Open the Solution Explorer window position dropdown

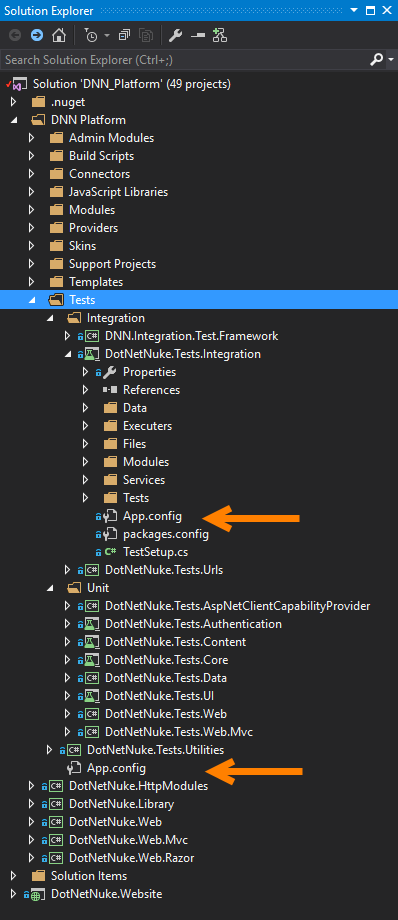[x=354, y=10]
